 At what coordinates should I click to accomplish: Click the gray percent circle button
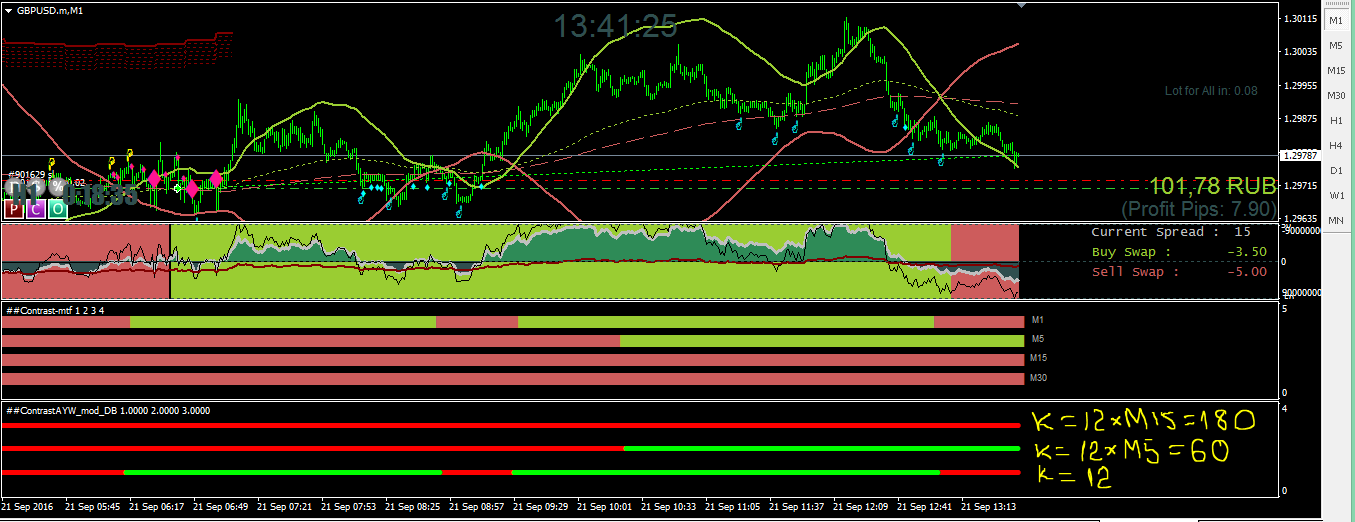[x=57, y=188]
